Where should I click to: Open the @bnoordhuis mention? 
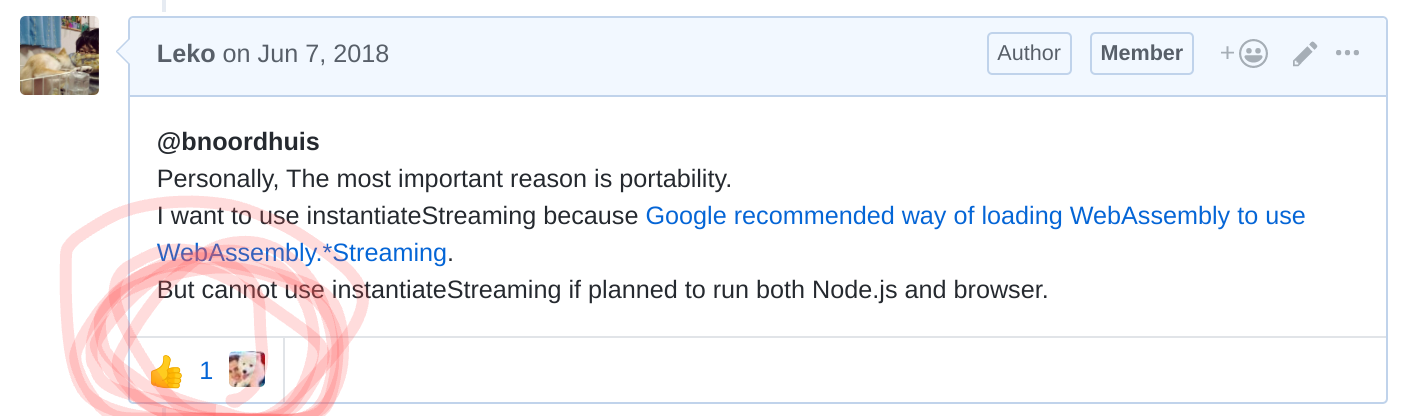(238, 143)
